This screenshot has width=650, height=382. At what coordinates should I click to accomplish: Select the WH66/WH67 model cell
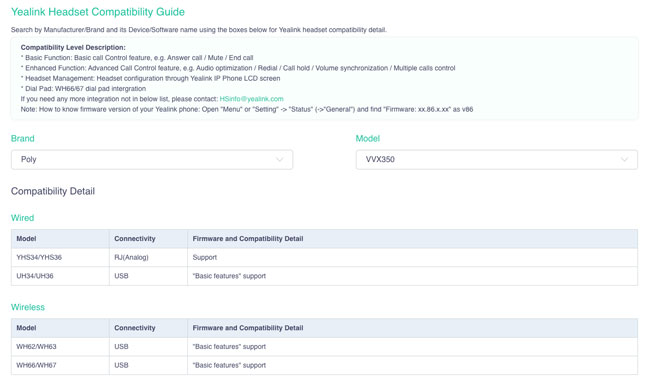(60, 365)
